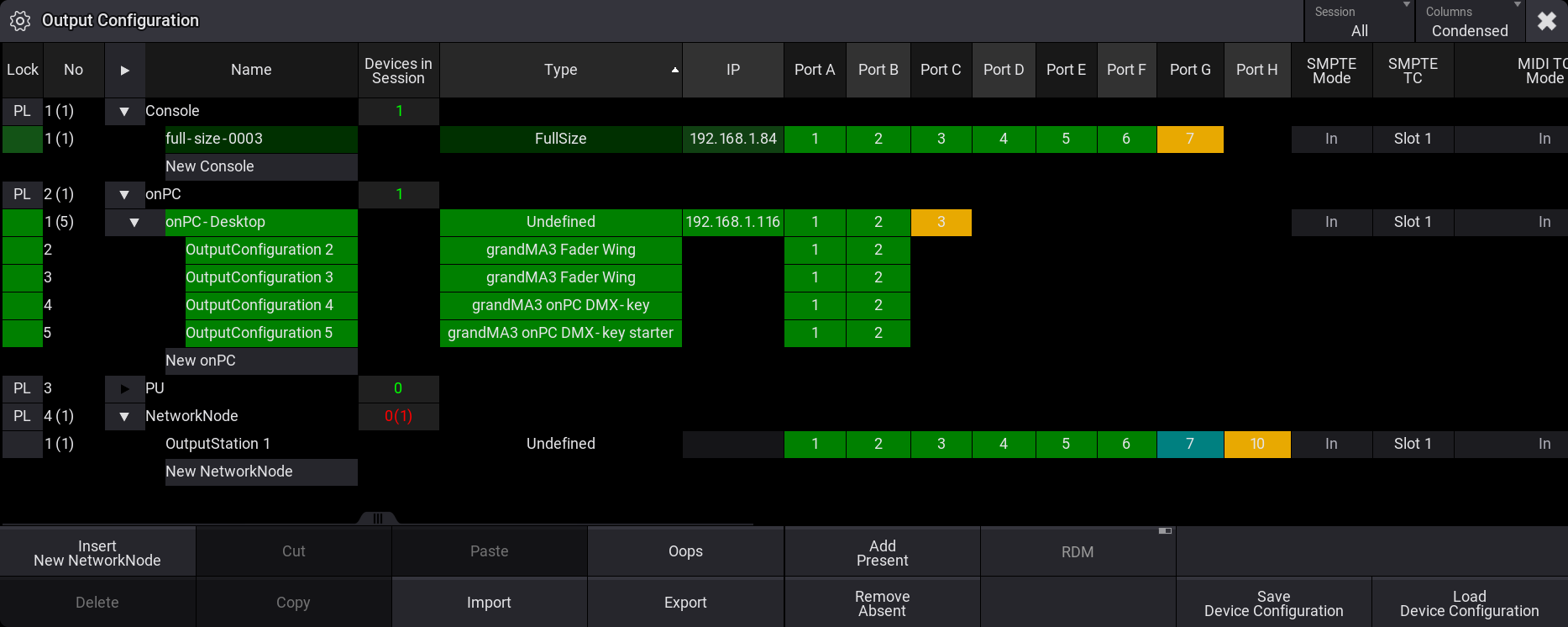Click Insert New NetworkNode button
Image resolution: width=1568 pixels, height=627 pixels.
coord(97,552)
